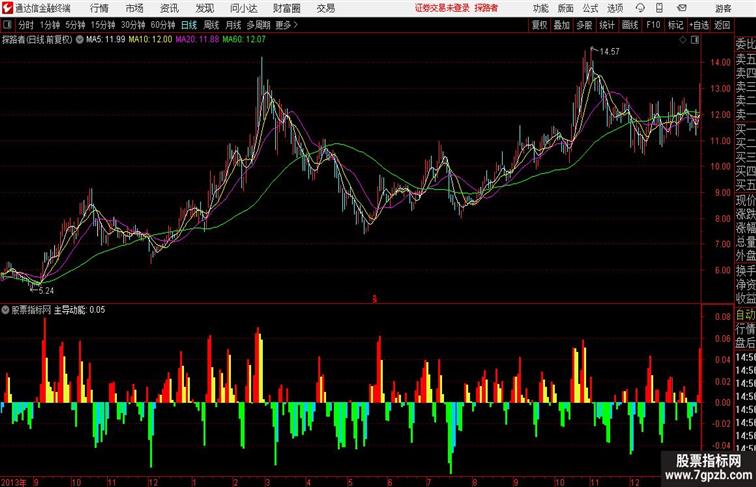This screenshot has height=487, width=756.
Task: Switch to 30分钟 period tab
Action: pos(133,25)
